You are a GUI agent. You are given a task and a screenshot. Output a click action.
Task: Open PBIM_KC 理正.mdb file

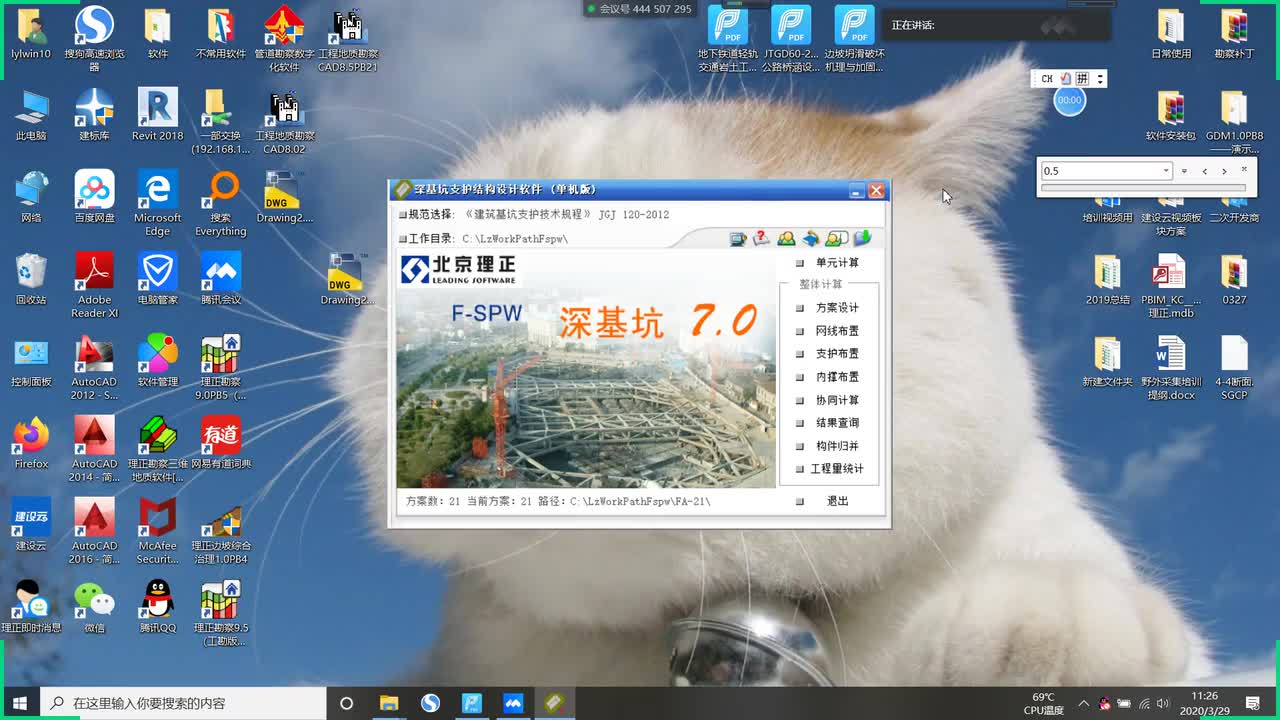point(1171,286)
